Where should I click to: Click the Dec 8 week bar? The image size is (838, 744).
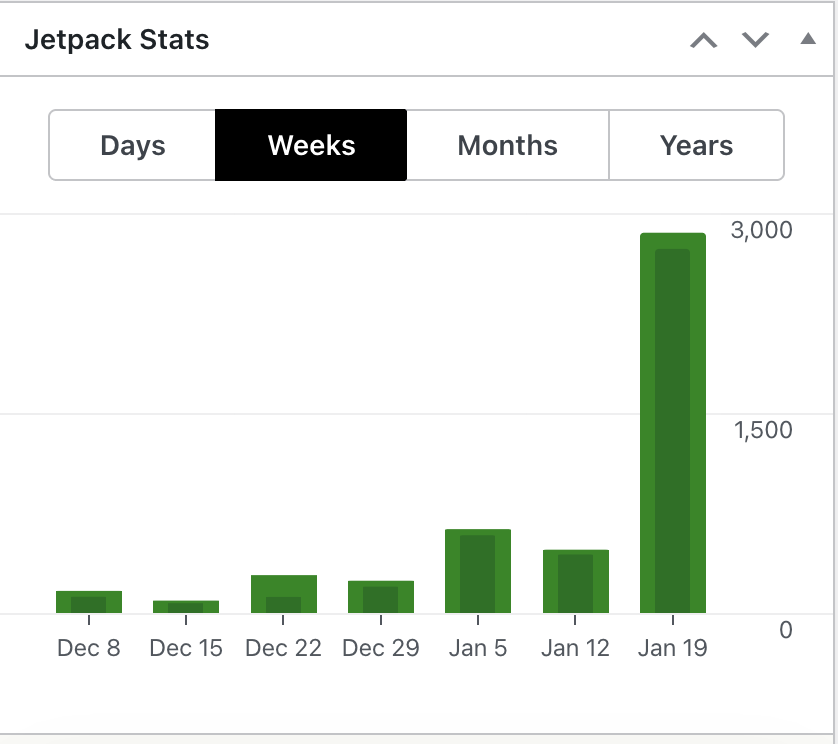[x=89, y=602]
